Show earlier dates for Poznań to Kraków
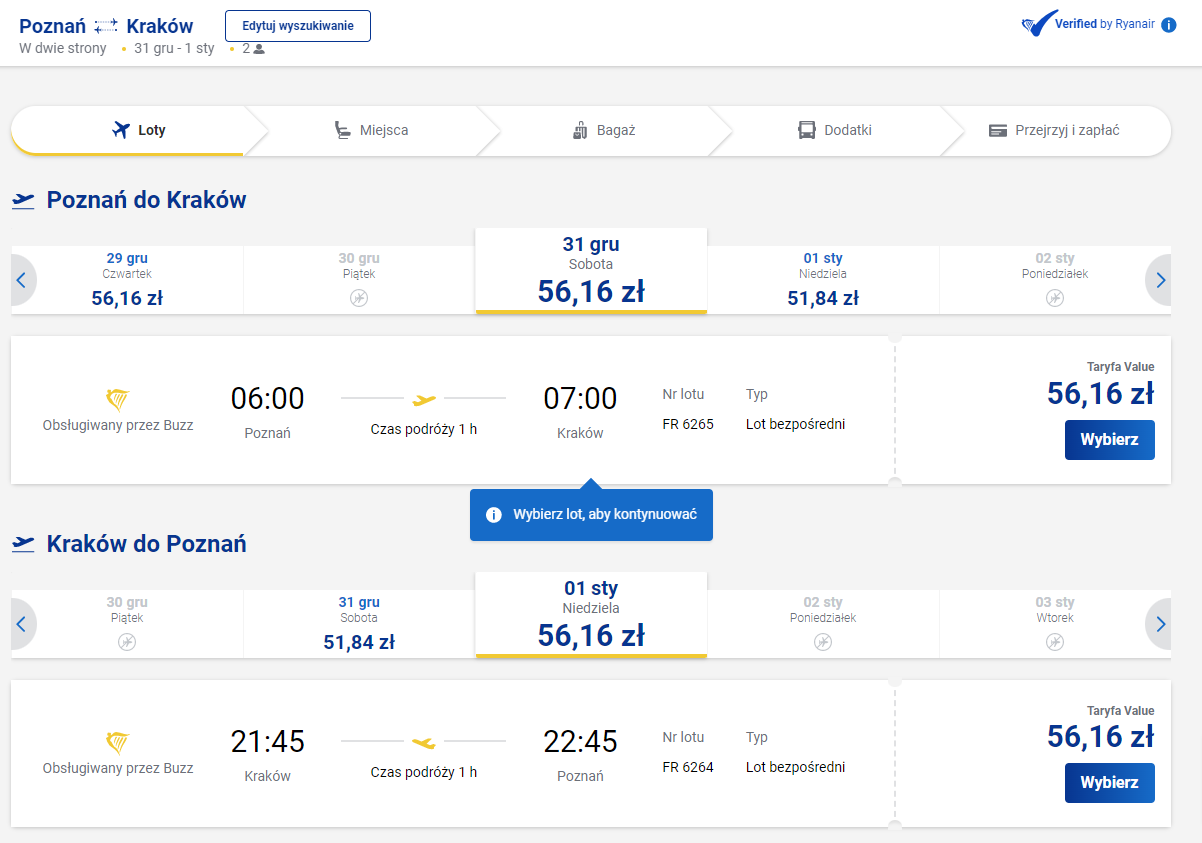This screenshot has height=843, width=1202. tap(21, 280)
